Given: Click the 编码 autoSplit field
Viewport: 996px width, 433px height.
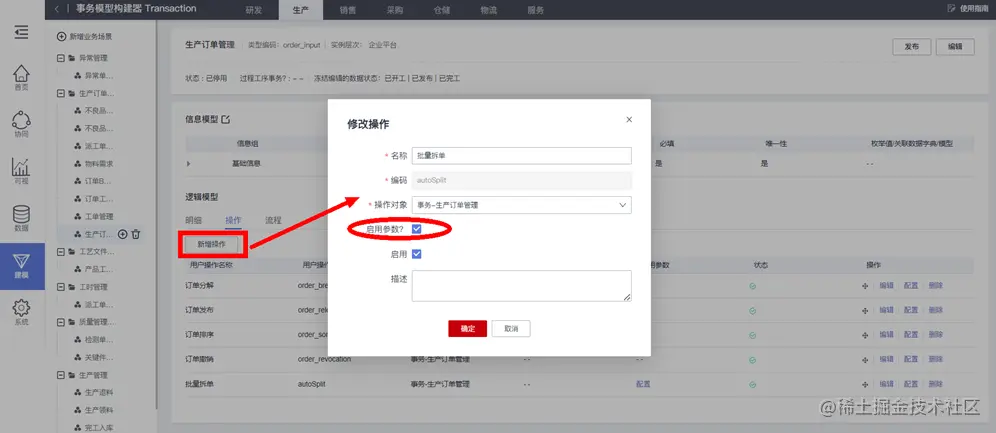Looking at the screenshot, I should [522, 180].
